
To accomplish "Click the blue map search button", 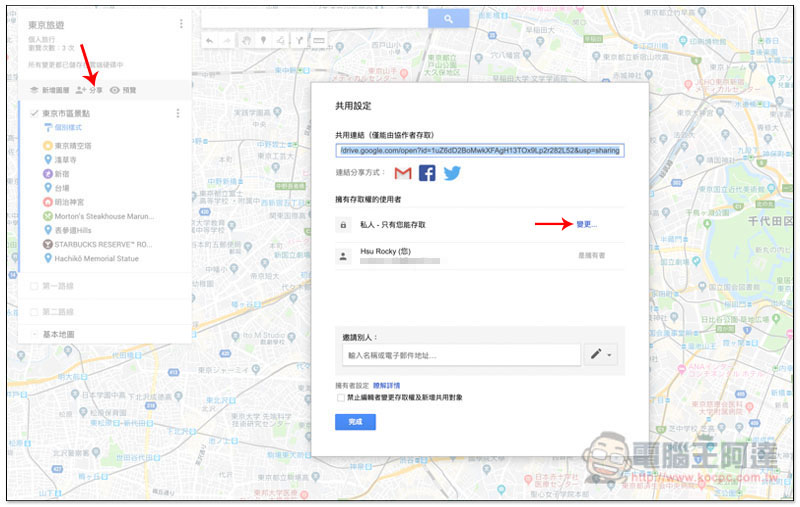I will tap(448, 19).
